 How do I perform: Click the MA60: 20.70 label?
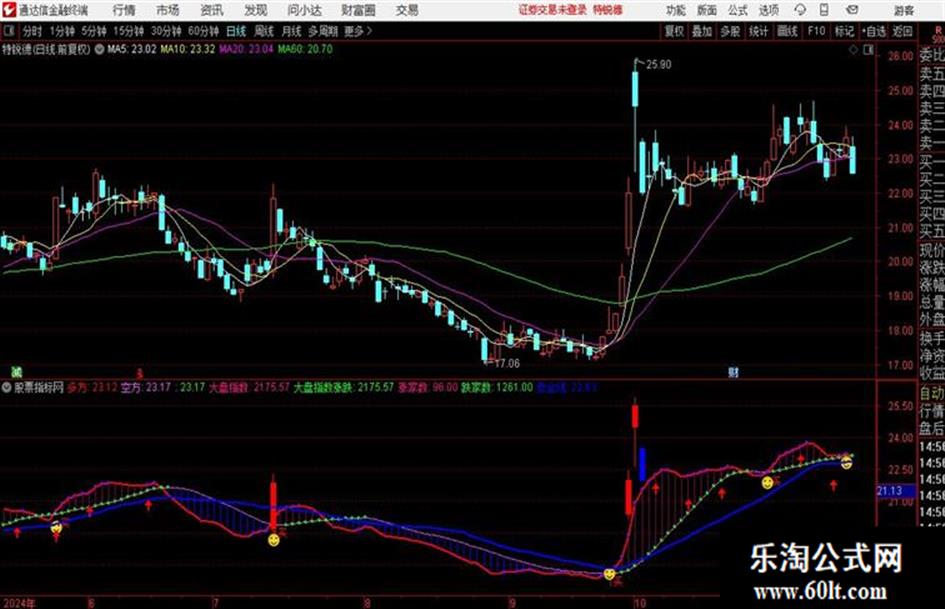coord(305,49)
